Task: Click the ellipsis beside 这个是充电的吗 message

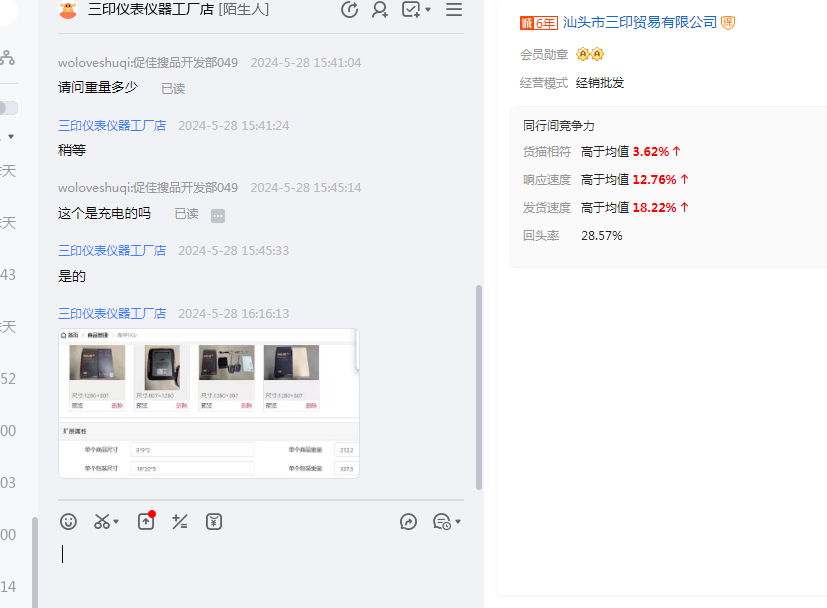Action: pos(218,215)
